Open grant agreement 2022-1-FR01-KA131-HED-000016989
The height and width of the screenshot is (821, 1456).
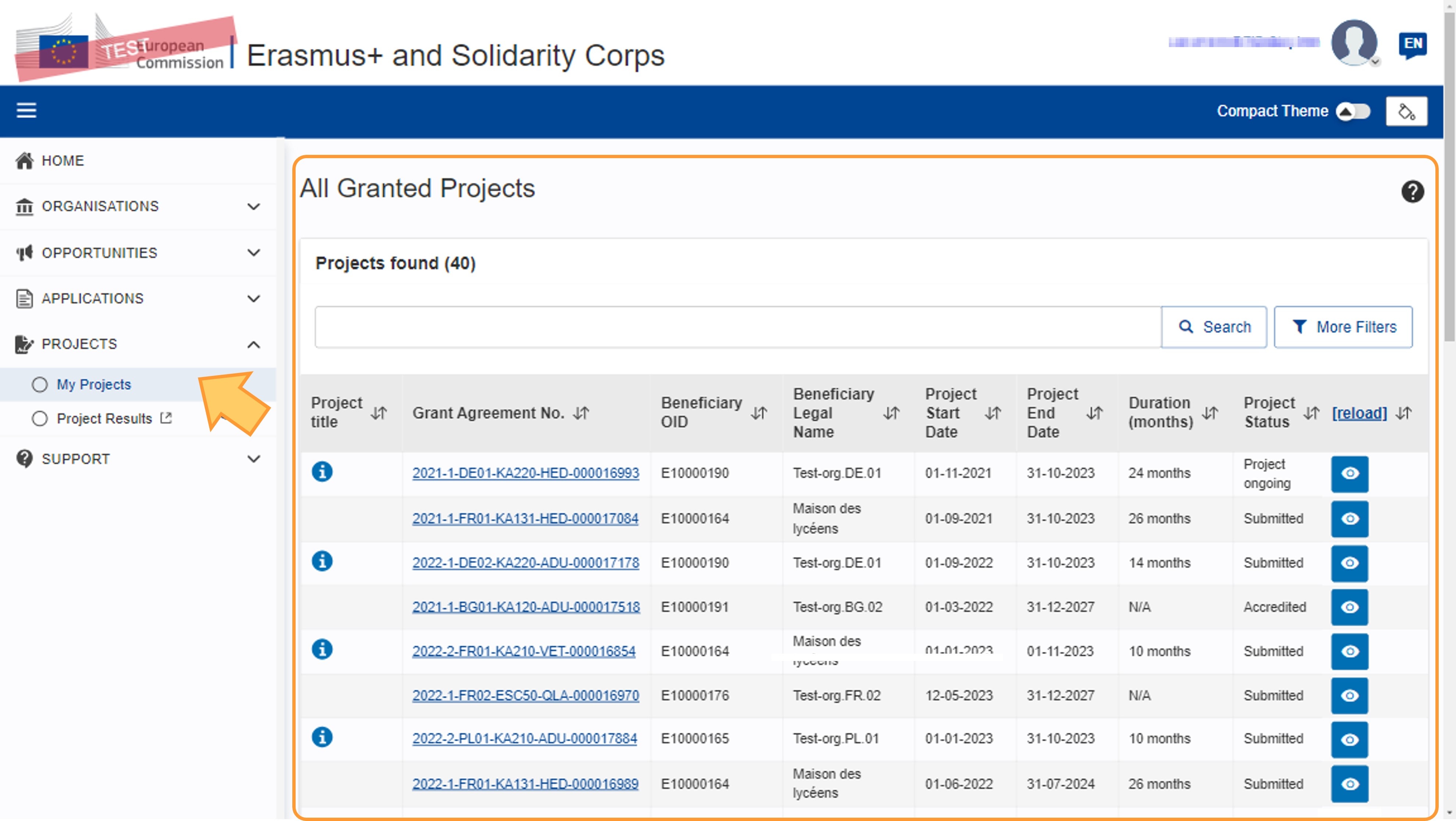pyautogui.click(x=525, y=784)
